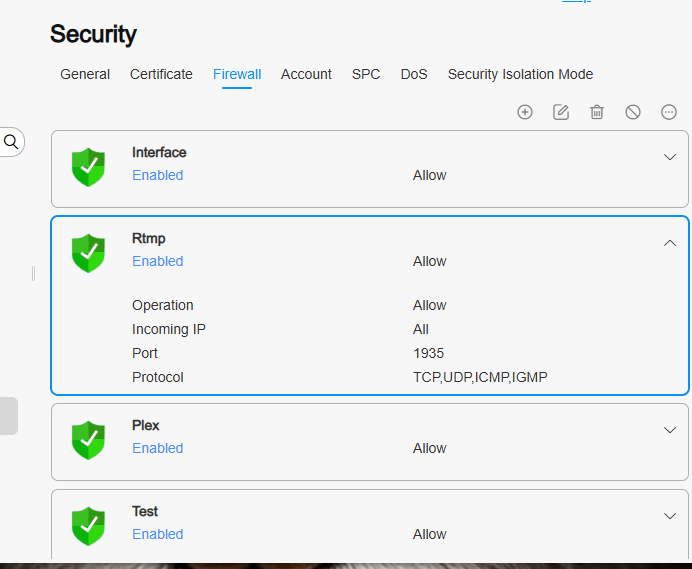Click the green shield of Plex rule
The height and width of the screenshot is (569, 692).
[88, 440]
